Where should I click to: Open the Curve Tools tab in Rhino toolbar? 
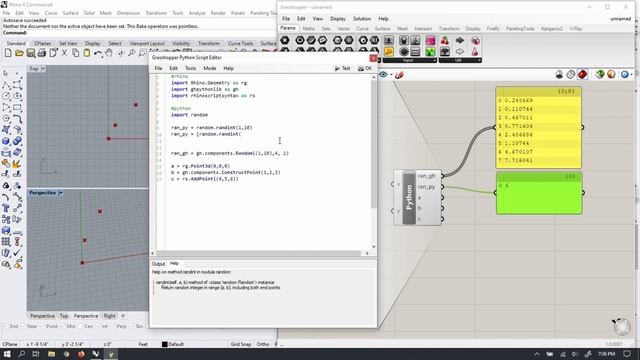point(240,43)
